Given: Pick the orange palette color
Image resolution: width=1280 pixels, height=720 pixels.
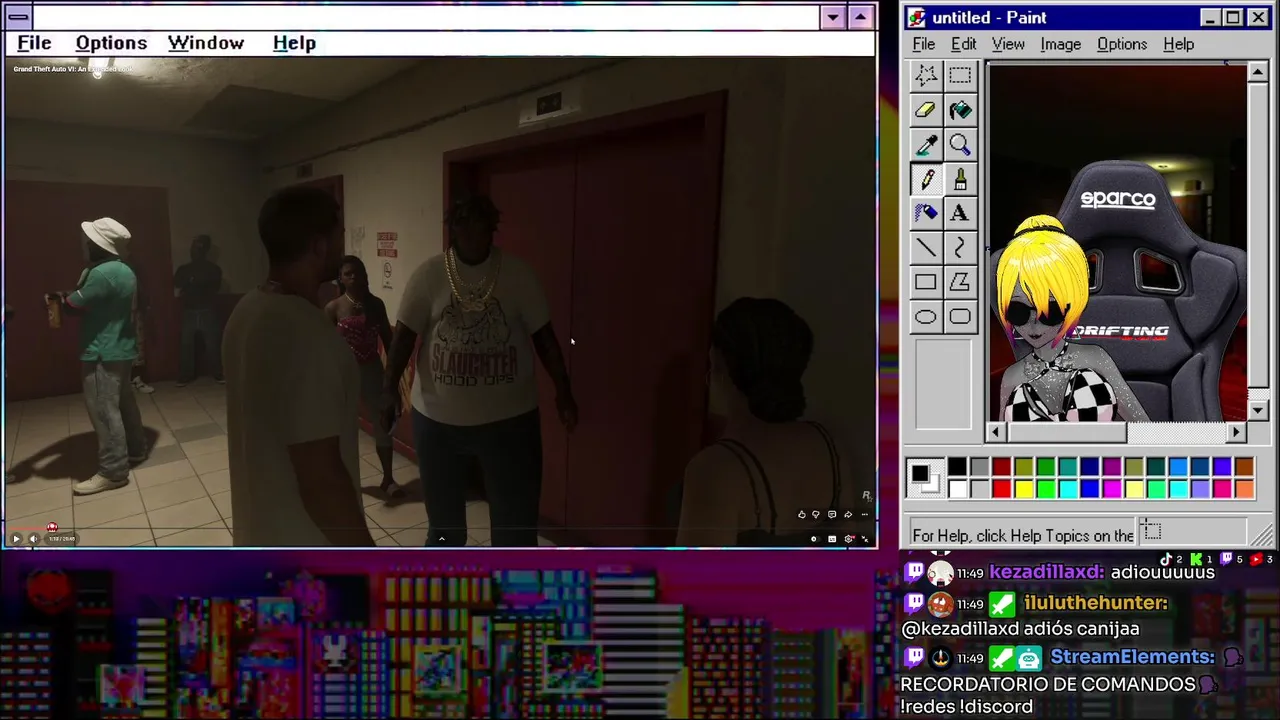Looking at the screenshot, I should pos(1244,489).
